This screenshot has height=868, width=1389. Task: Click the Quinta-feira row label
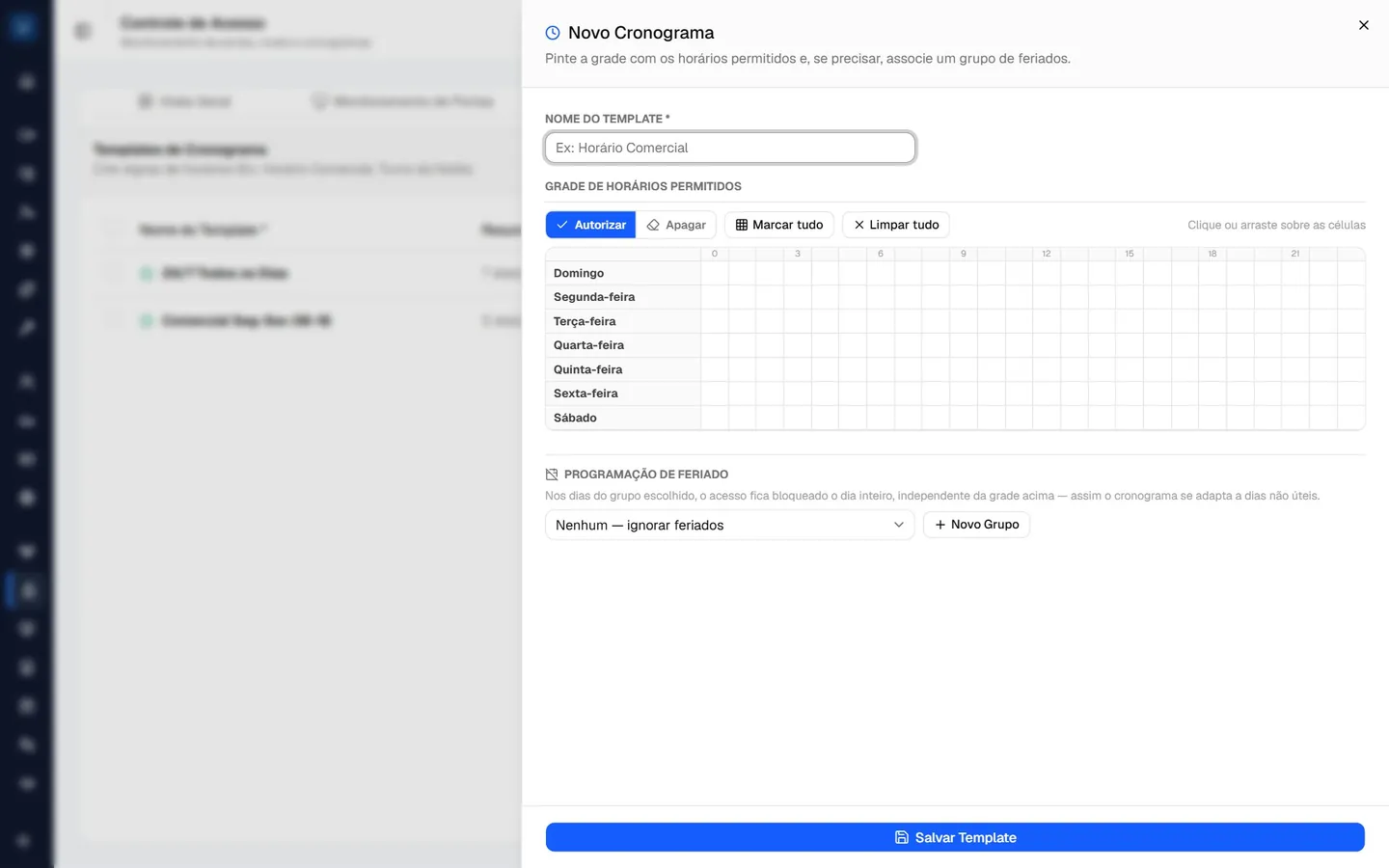click(x=587, y=369)
